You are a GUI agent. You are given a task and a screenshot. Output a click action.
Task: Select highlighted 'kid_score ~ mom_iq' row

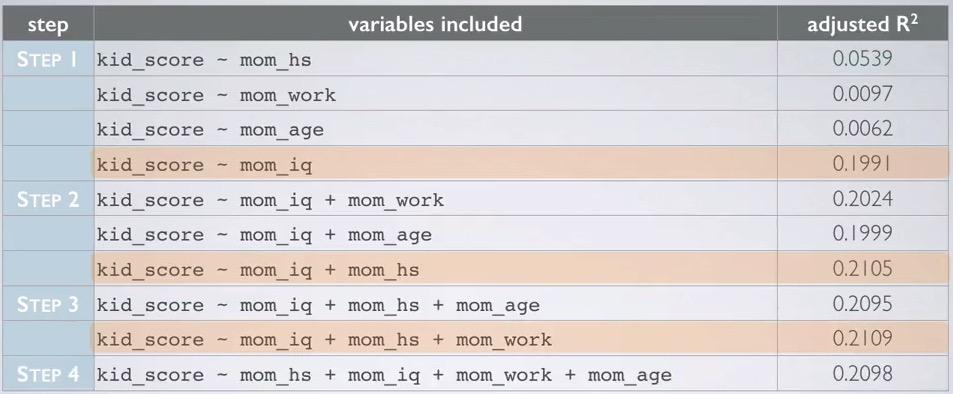pos(520,165)
